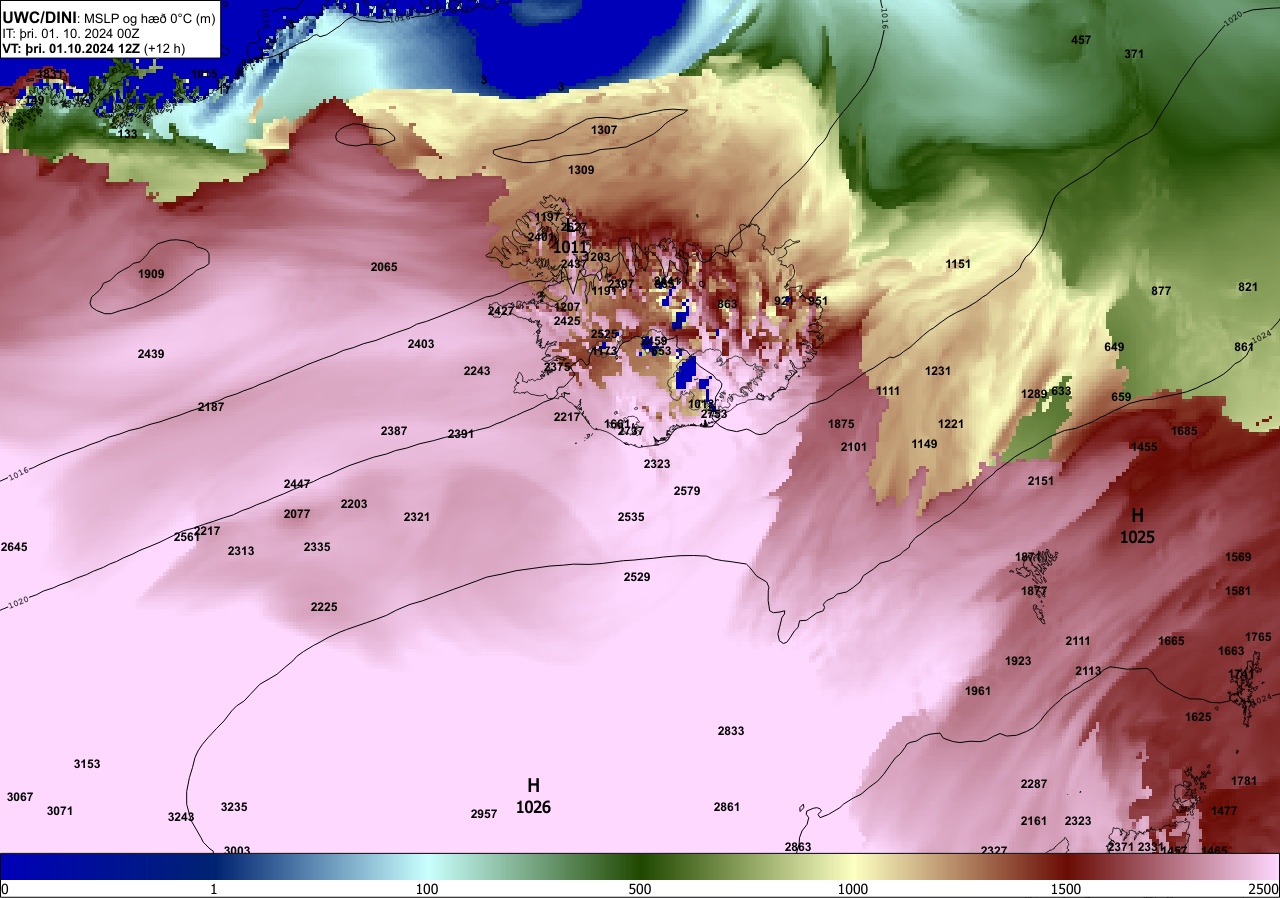Click the 1875 height value
Viewport: 1280px width, 898px height.
(841, 424)
